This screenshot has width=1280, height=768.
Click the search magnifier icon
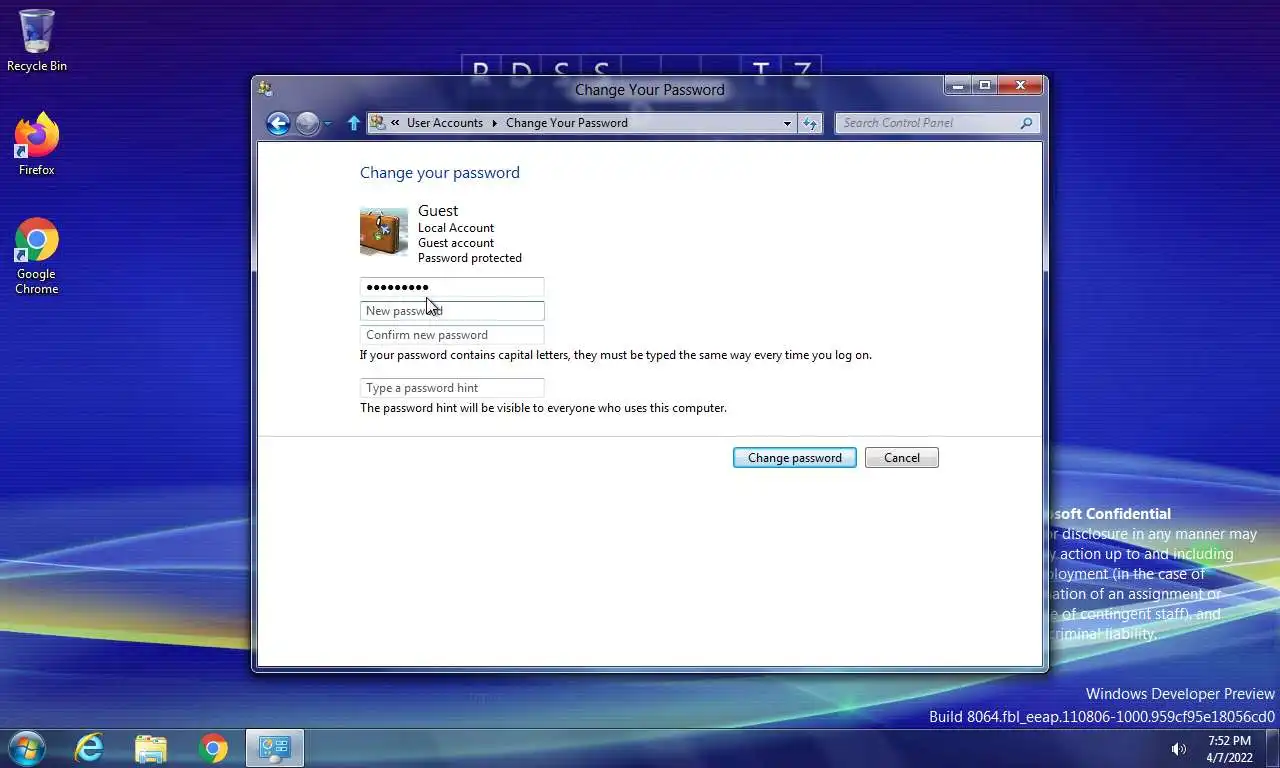point(1026,123)
